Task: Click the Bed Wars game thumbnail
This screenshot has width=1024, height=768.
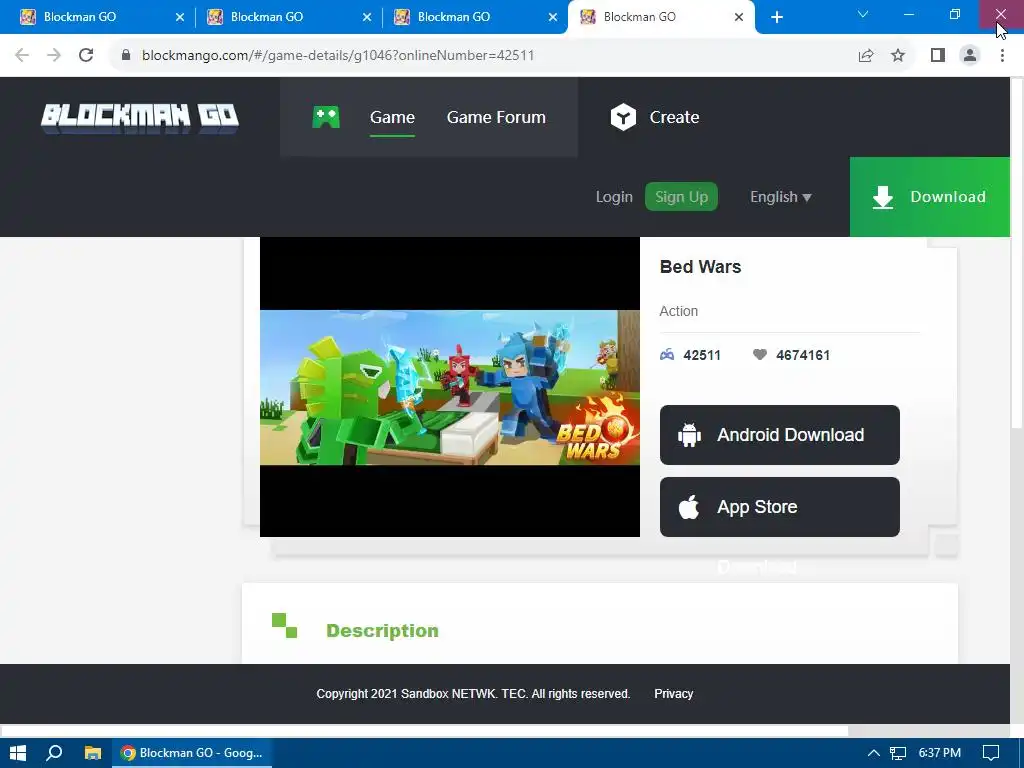Action: 449,387
